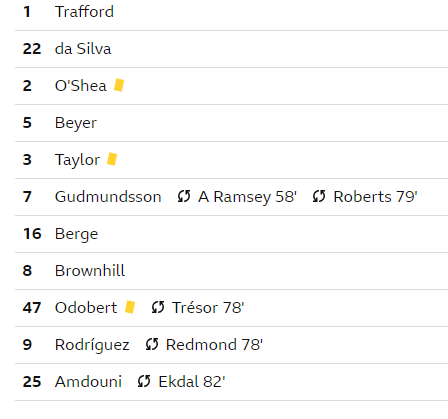The width and height of the screenshot is (448, 419).
Task: Select player name Trafford
Action: pyautogui.click(x=84, y=12)
